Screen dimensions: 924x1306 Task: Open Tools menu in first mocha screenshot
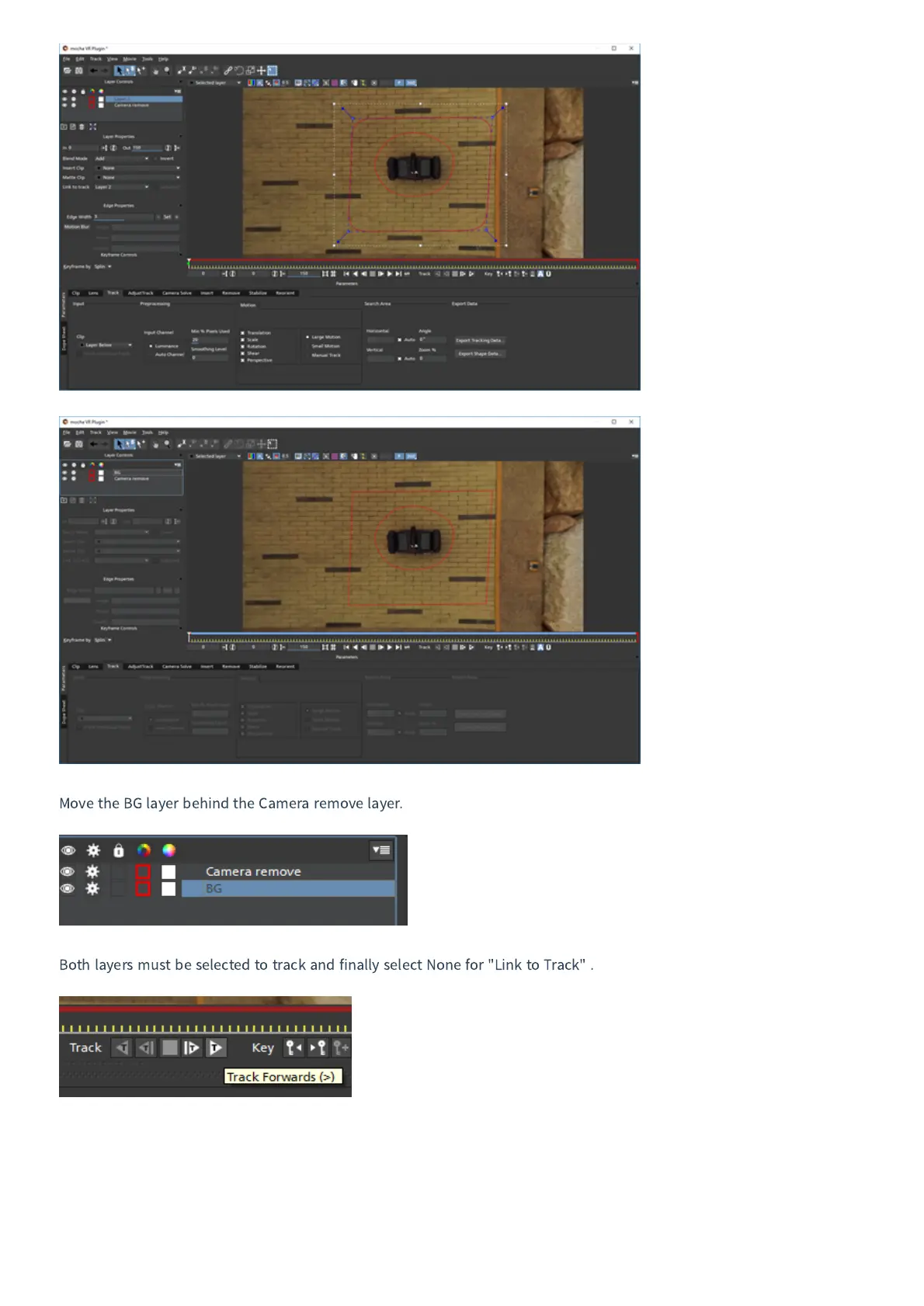click(147, 59)
